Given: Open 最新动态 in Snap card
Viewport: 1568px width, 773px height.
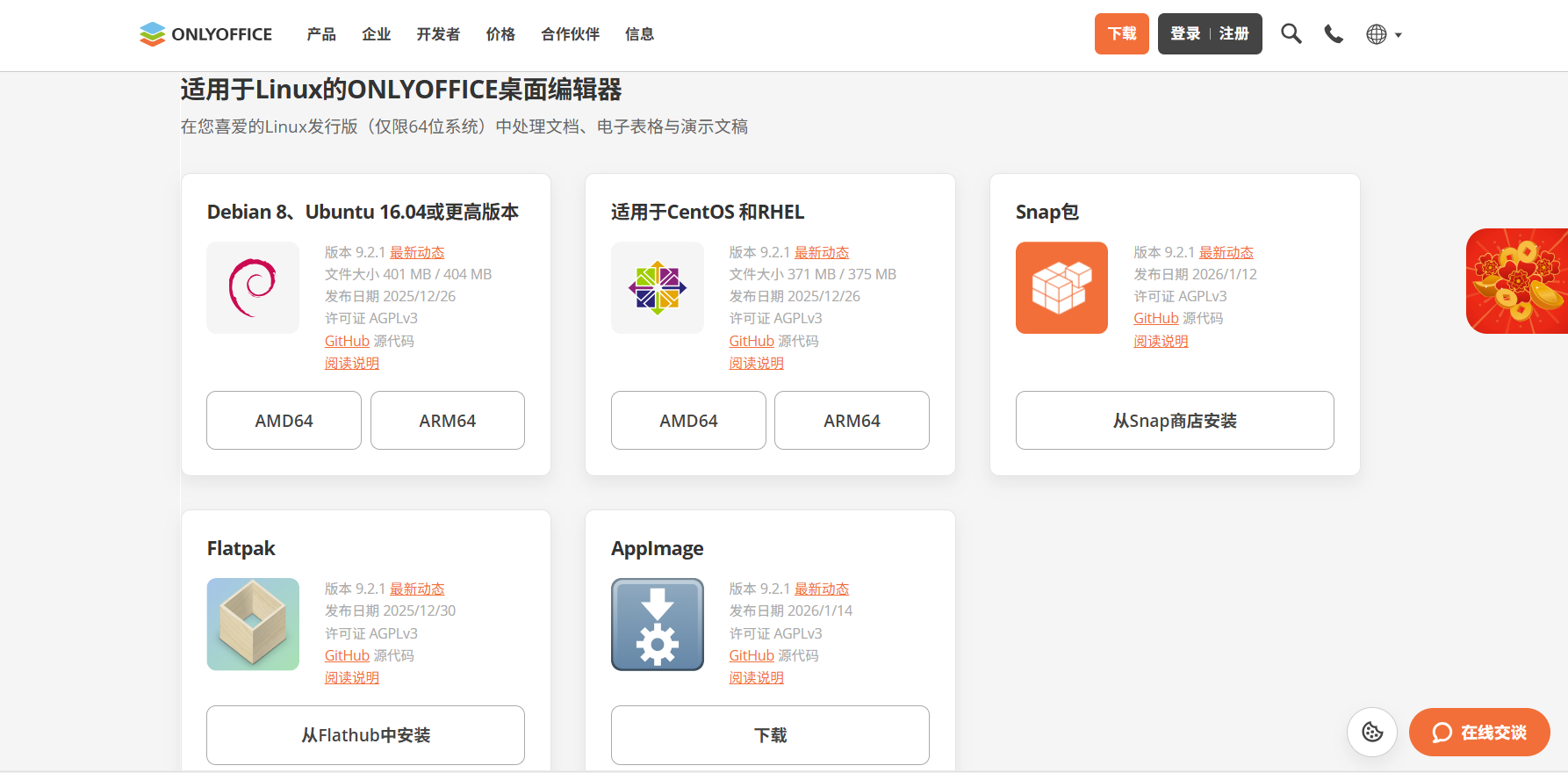Looking at the screenshot, I should point(1226,252).
